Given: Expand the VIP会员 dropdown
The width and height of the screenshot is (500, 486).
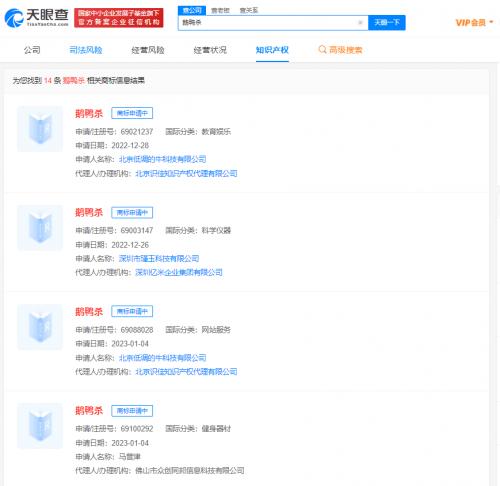Looking at the screenshot, I should (x=474, y=23).
